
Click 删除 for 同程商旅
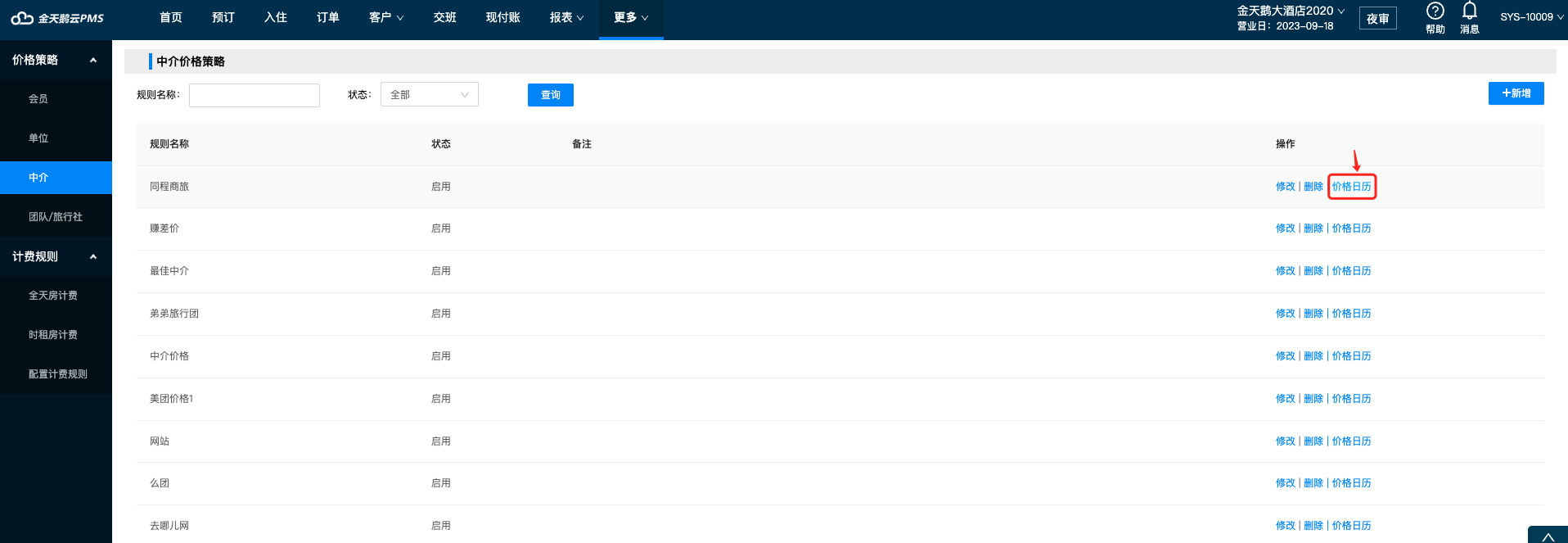pyautogui.click(x=1313, y=187)
